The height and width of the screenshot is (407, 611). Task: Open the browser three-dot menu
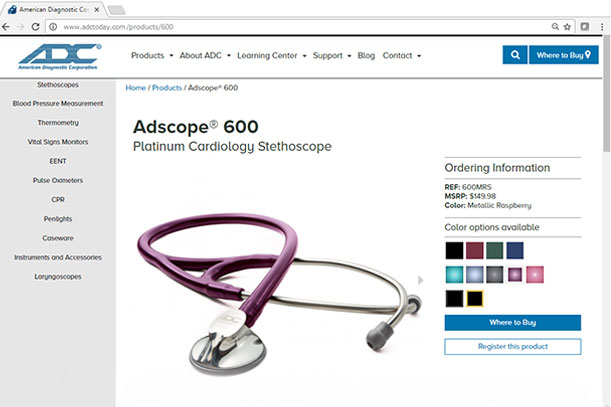coord(602,27)
